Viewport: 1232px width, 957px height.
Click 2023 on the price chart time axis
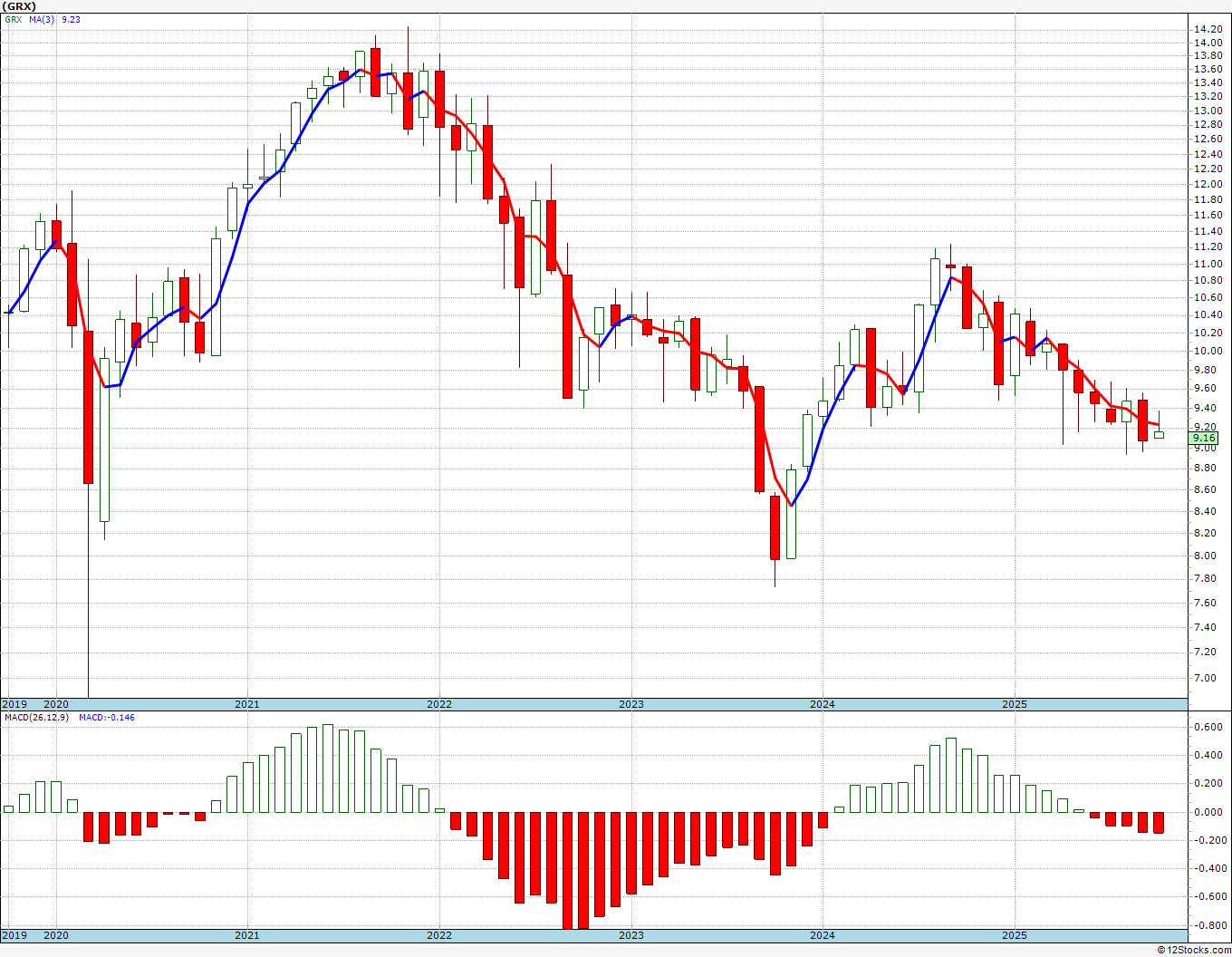point(631,704)
